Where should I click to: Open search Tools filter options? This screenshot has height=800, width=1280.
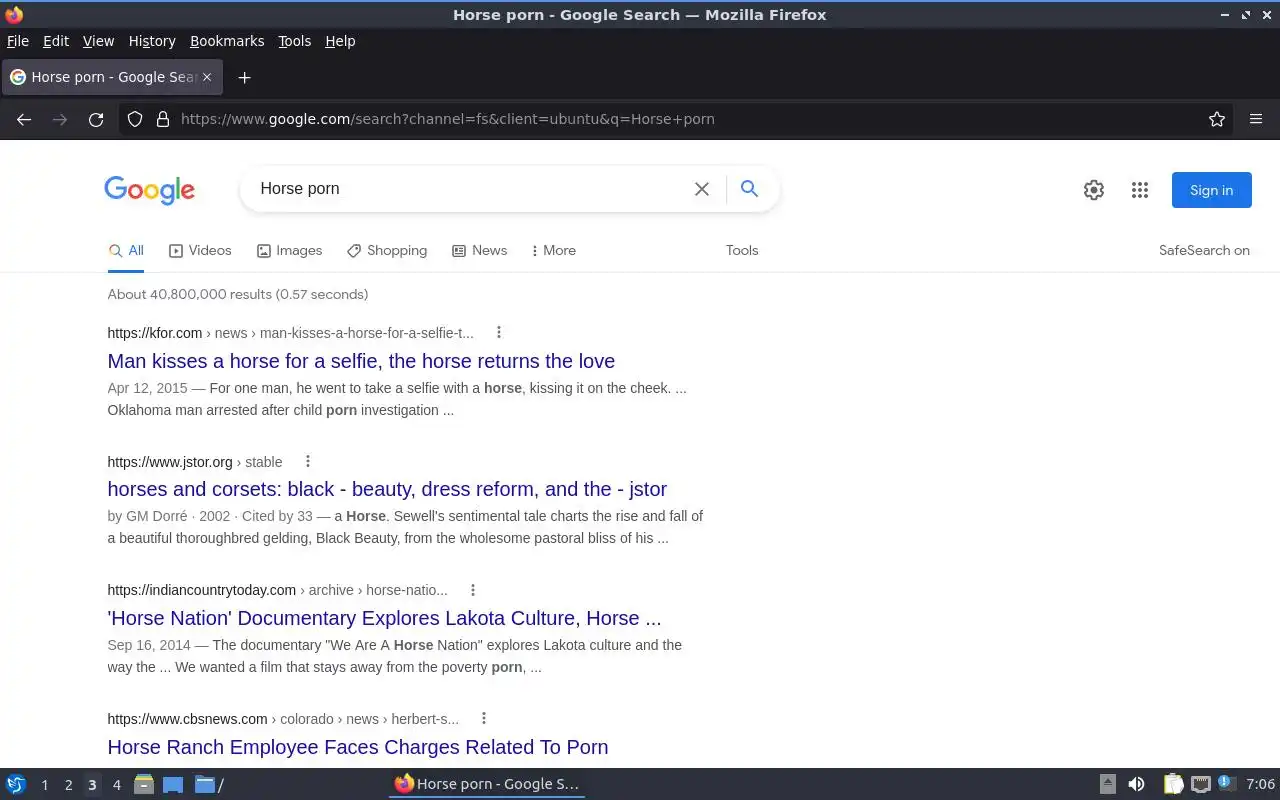(742, 251)
